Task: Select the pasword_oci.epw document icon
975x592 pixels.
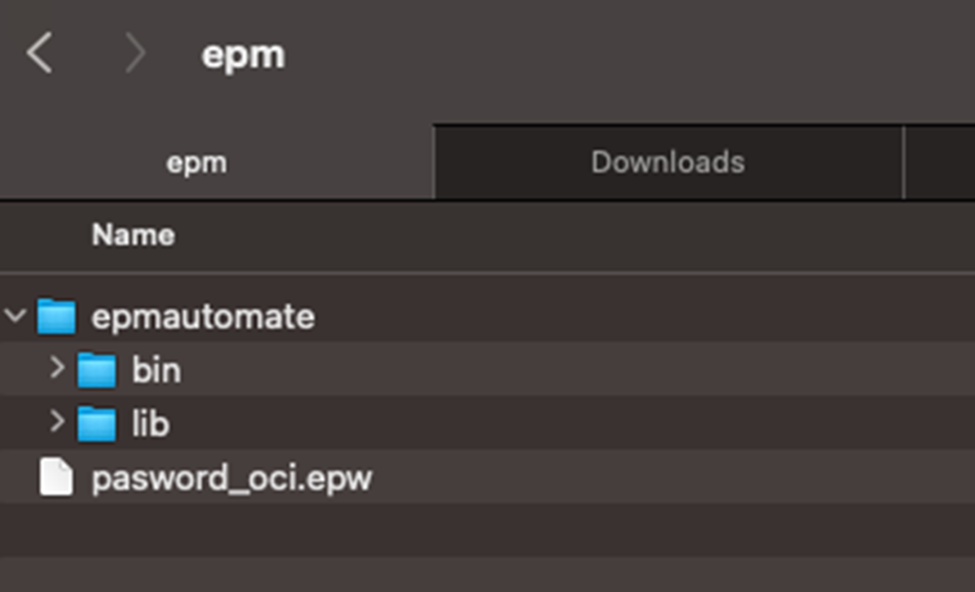Action: coord(56,478)
